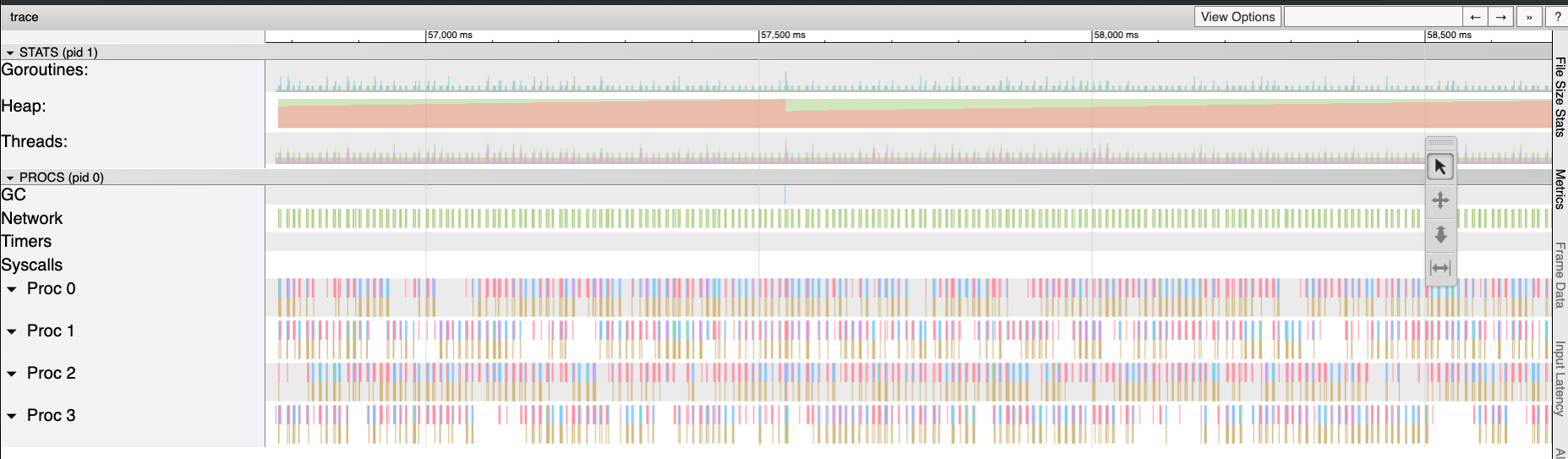The width and height of the screenshot is (1568, 459).
Task: Select the Heap row label
Action: pos(24,107)
